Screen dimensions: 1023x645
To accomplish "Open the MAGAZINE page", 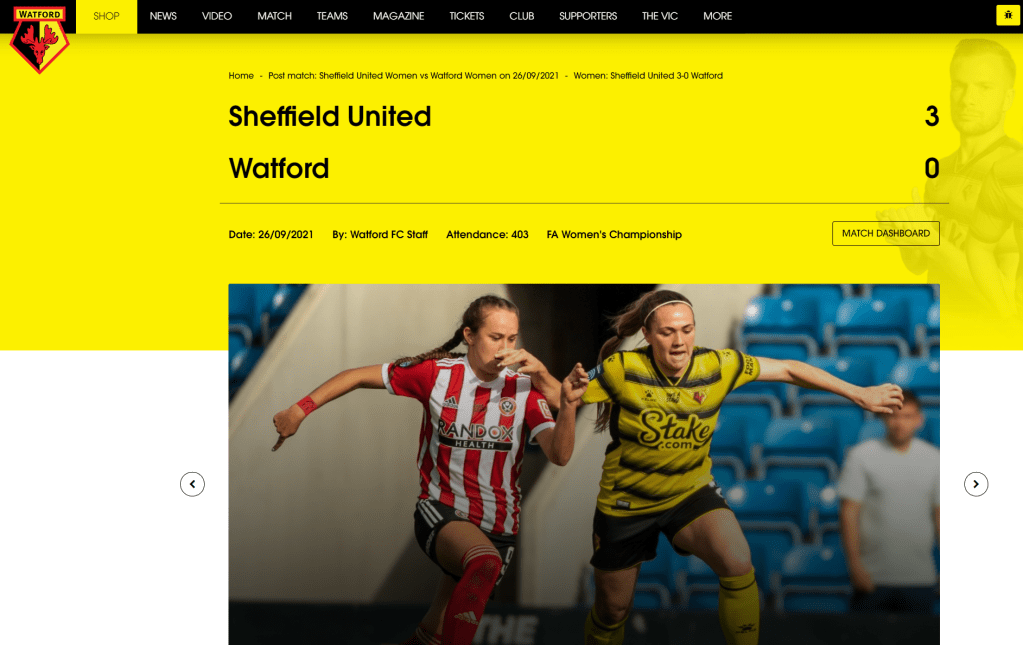I will click(399, 16).
